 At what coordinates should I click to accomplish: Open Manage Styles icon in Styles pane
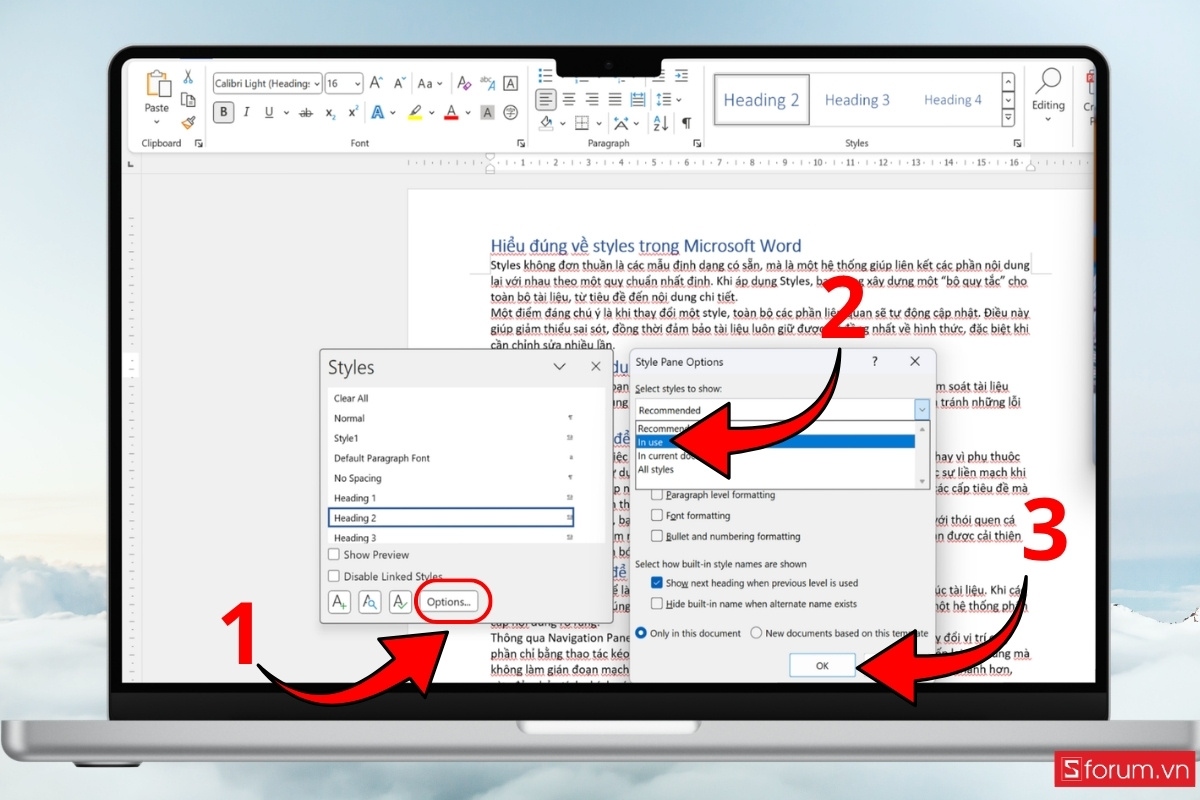400,602
